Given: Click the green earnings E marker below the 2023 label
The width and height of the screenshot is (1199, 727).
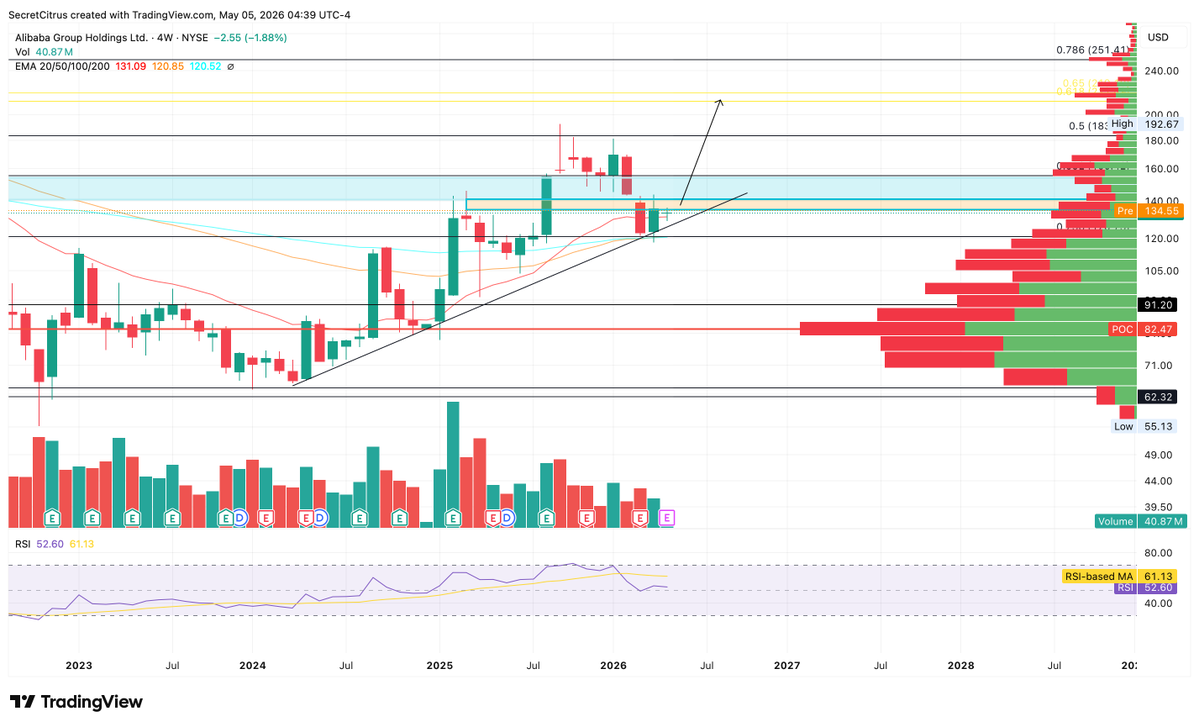Looking at the screenshot, I should (93, 518).
